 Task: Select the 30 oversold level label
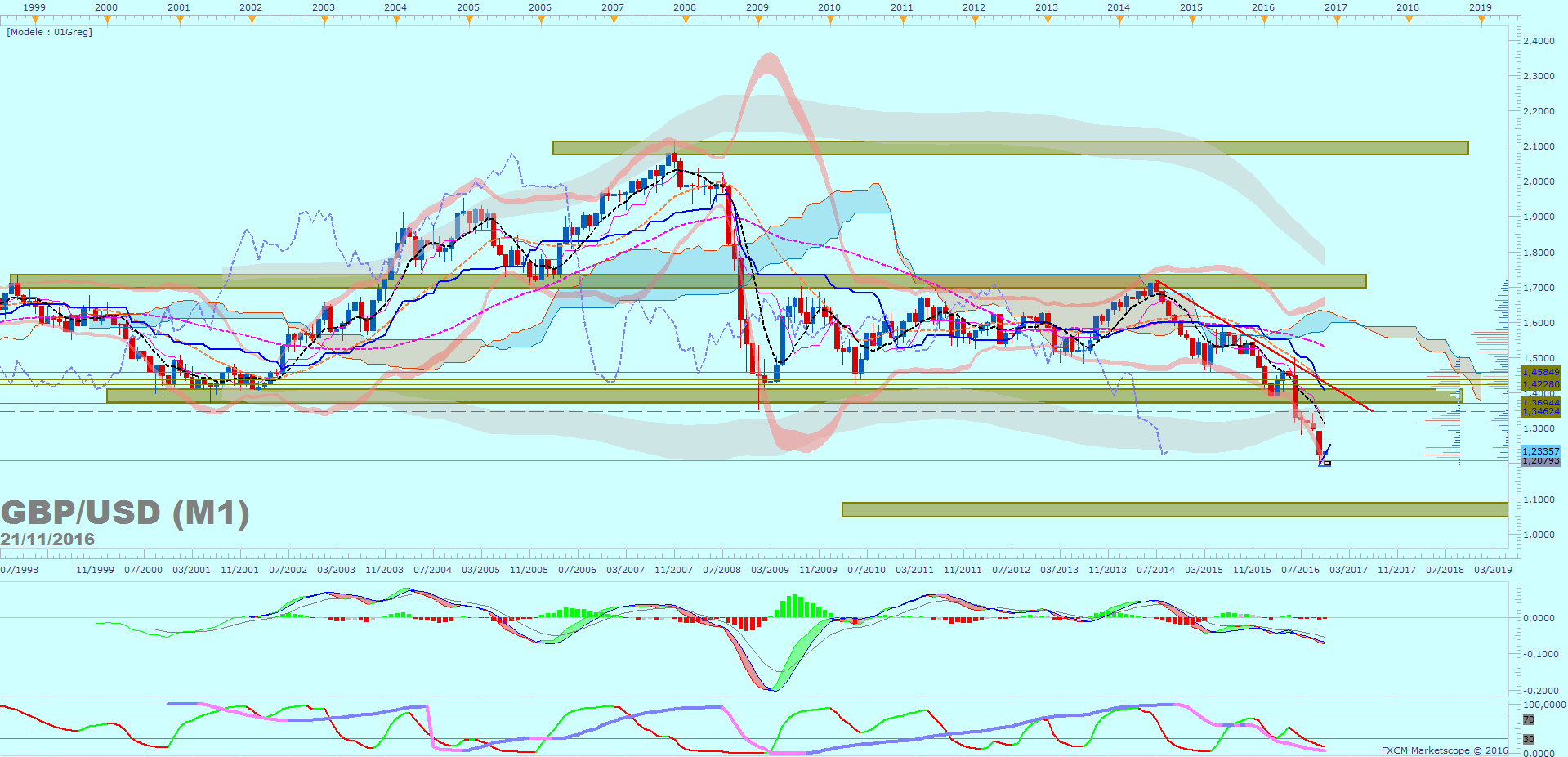pos(1528,739)
